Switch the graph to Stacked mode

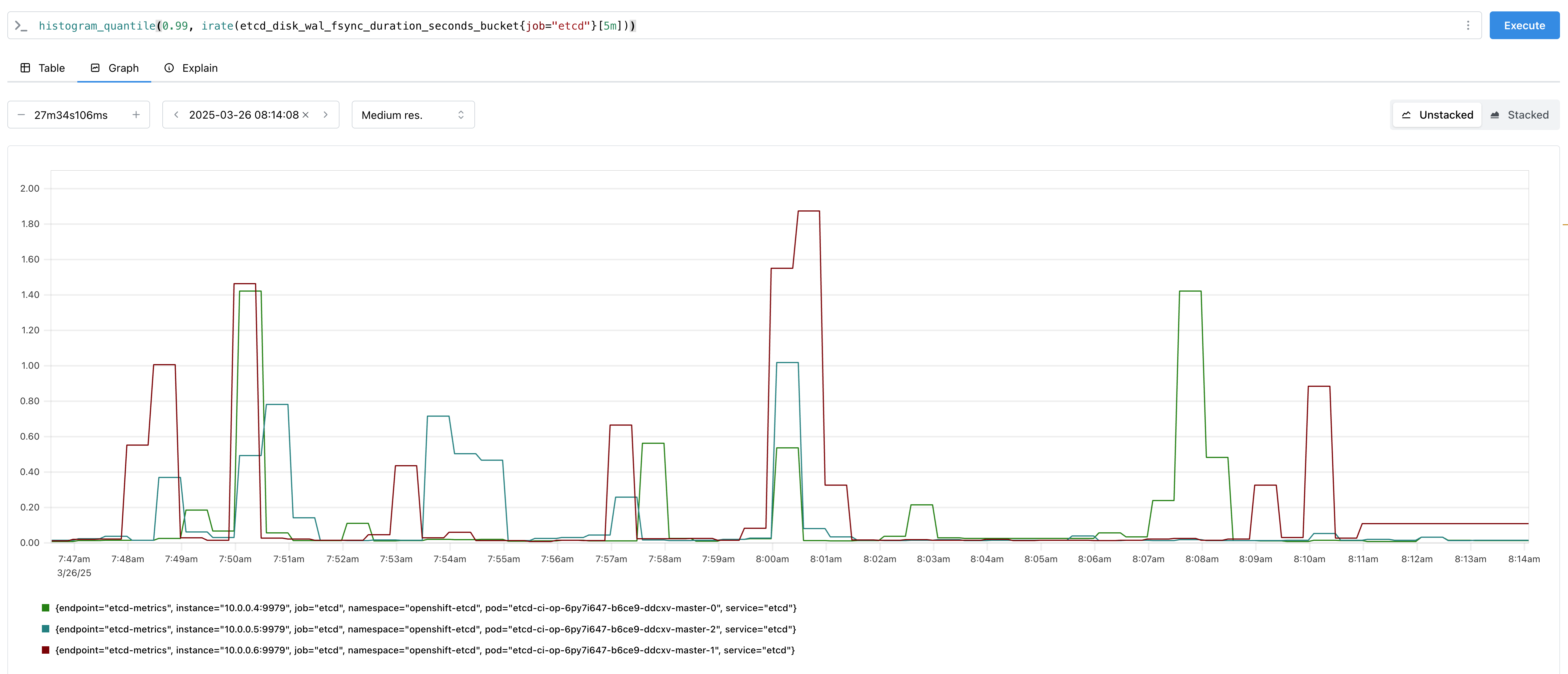coord(1519,115)
